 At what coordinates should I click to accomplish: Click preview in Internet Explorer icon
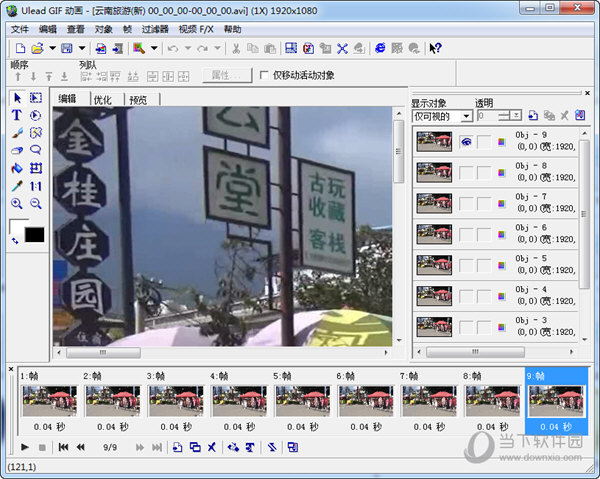(380, 48)
